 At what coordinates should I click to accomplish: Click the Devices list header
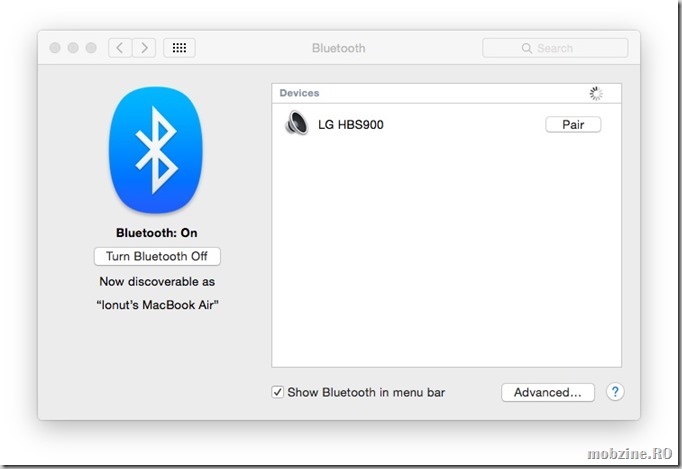(300, 93)
